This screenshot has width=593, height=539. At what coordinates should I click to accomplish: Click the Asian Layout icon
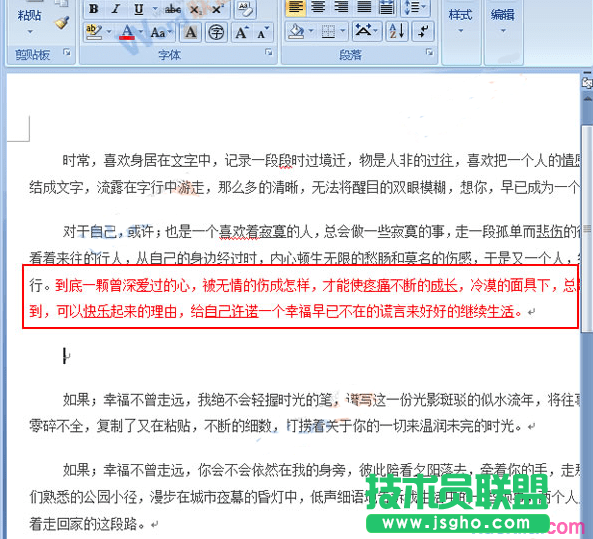click(363, 31)
